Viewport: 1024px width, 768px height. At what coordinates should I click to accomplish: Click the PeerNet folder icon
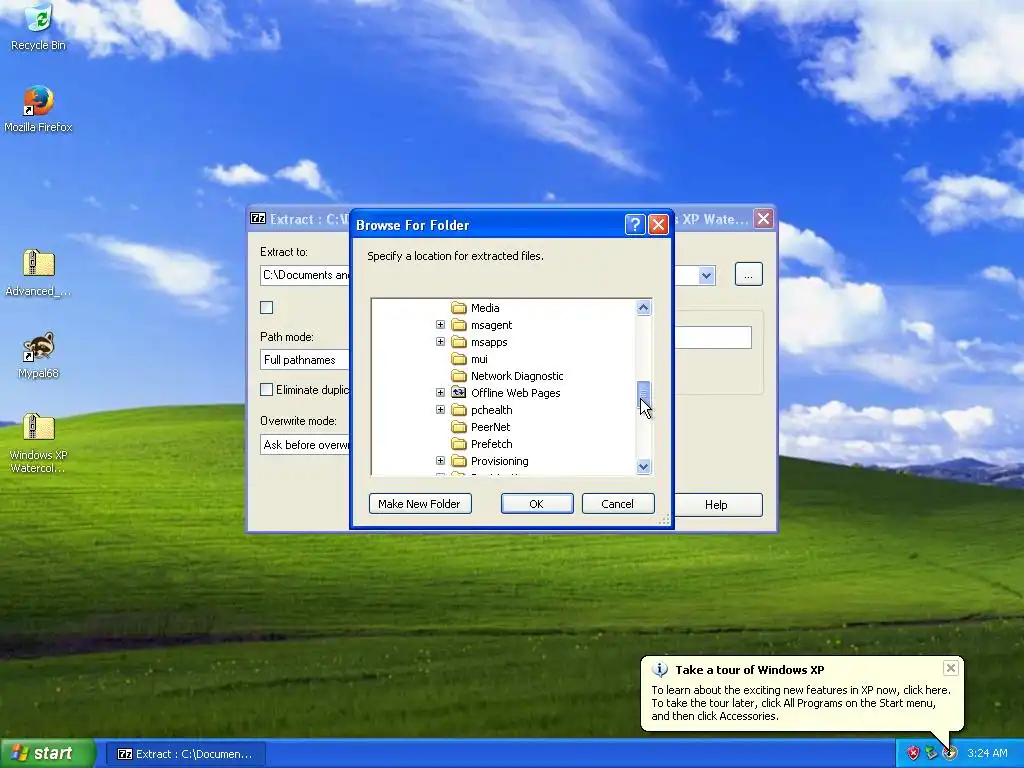(459, 426)
